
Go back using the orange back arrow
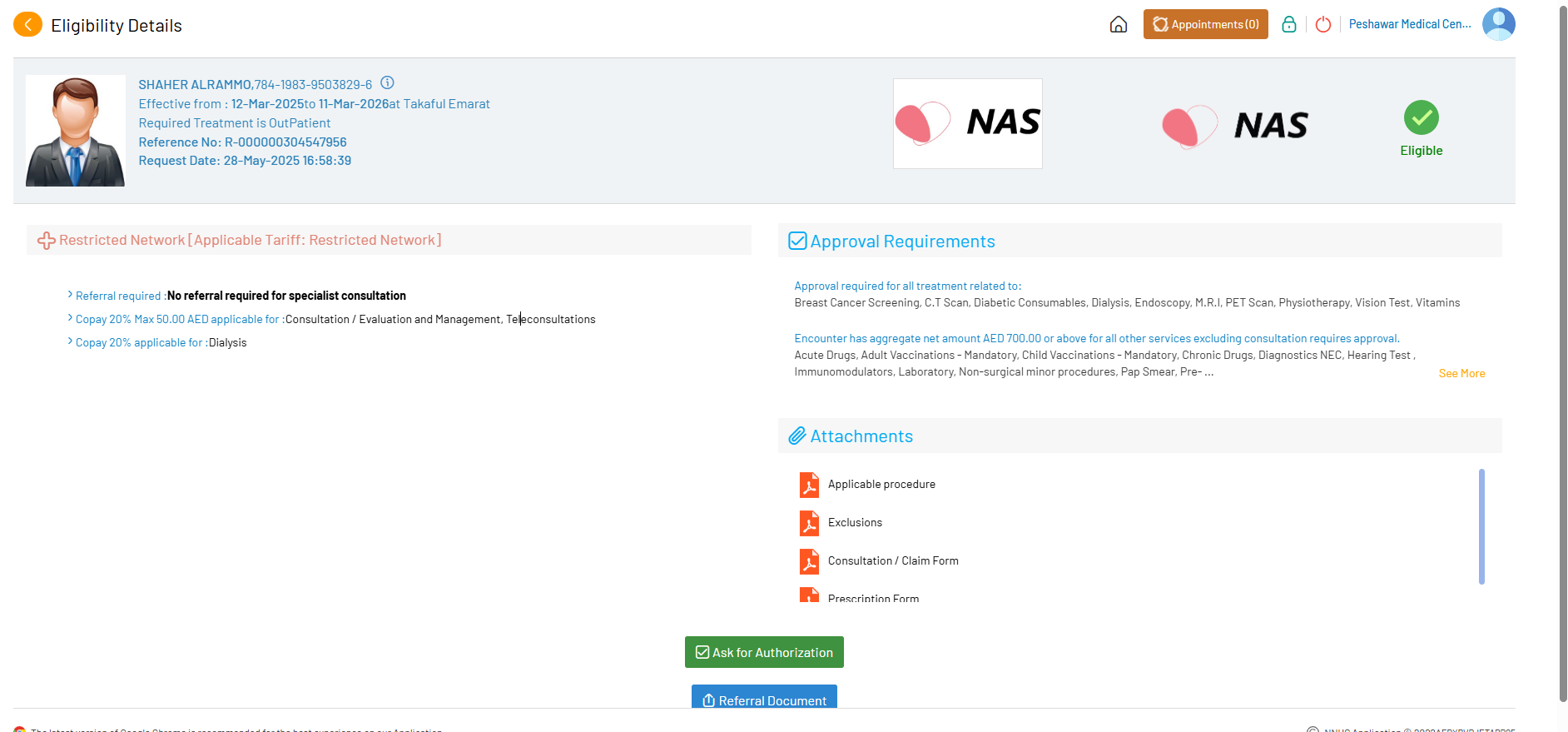(x=27, y=25)
